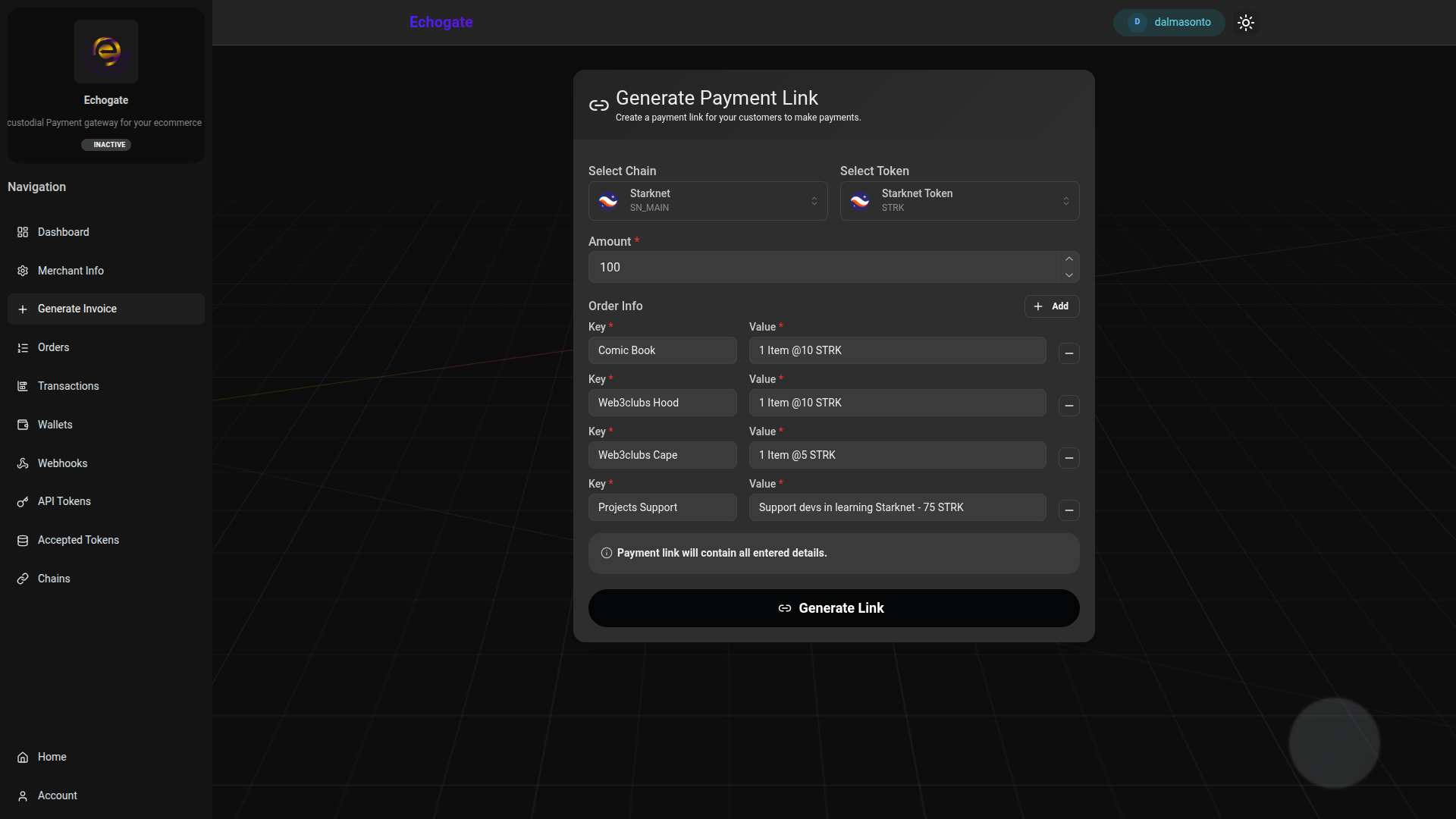Toggle the light/dark theme sun icon
The width and height of the screenshot is (1456, 819).
tap(1245, 23)
